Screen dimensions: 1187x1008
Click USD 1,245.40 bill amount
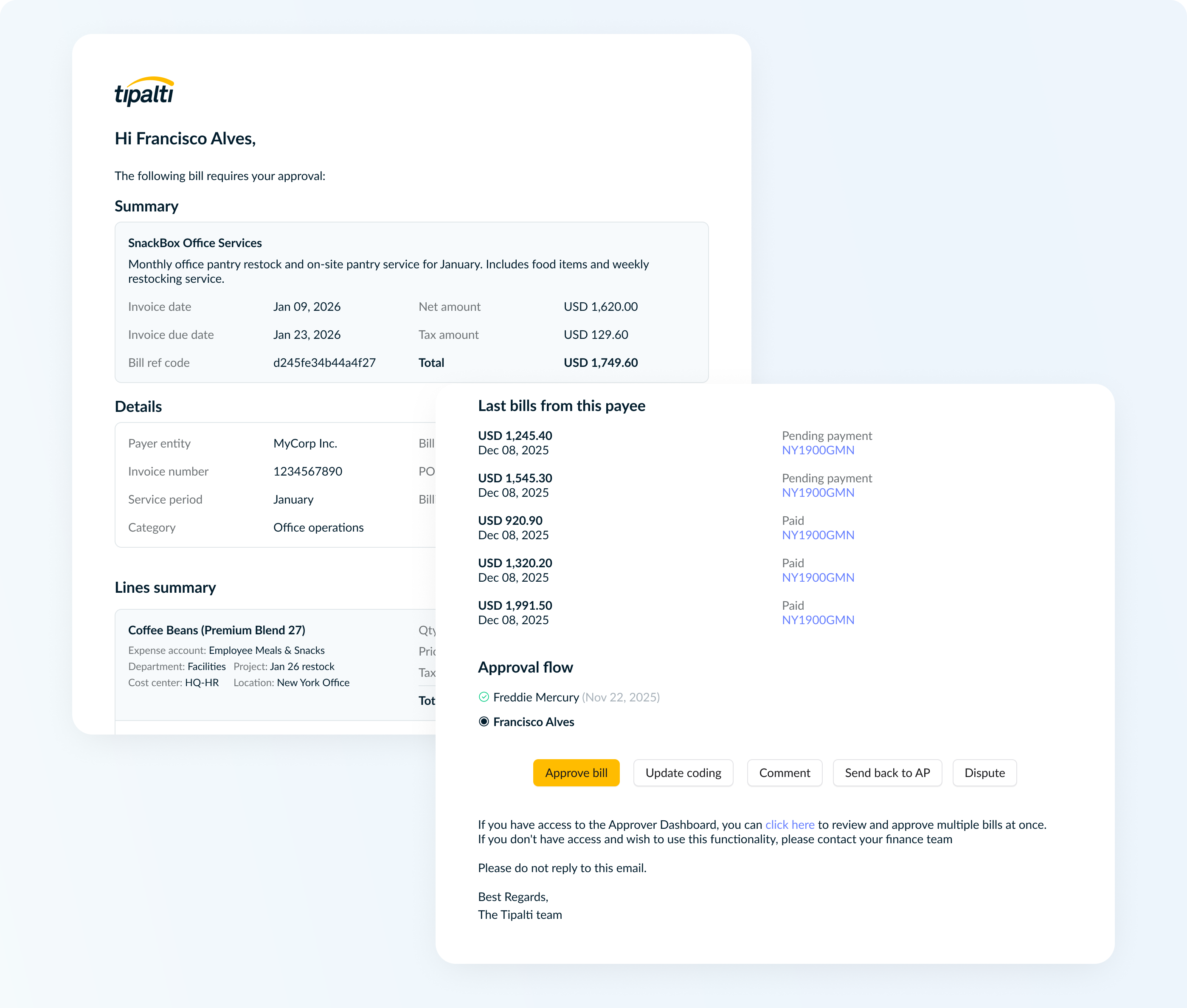tap(515, 436)
